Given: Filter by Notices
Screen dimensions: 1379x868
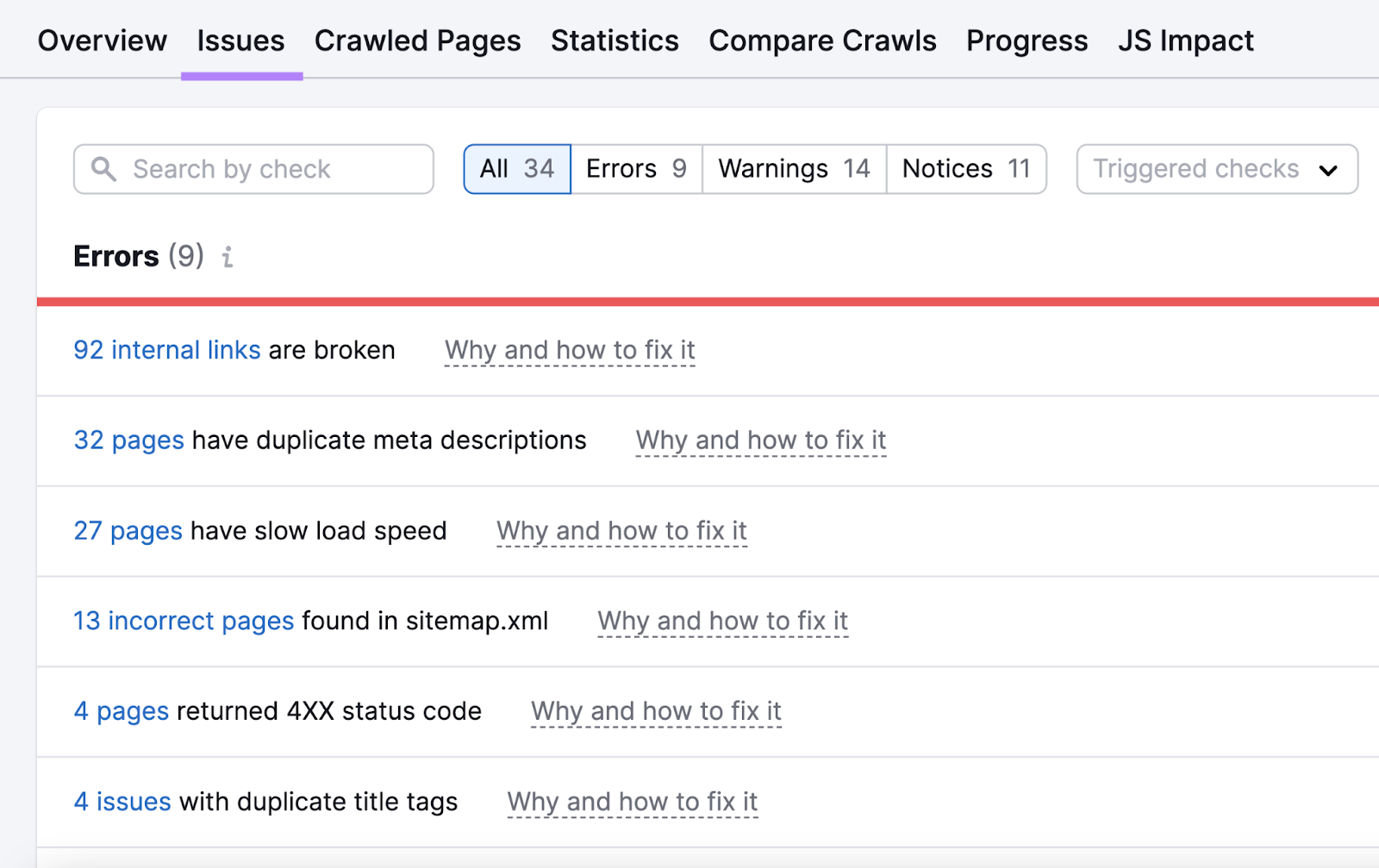Looking at the screenshot, I should pos(965,169).
